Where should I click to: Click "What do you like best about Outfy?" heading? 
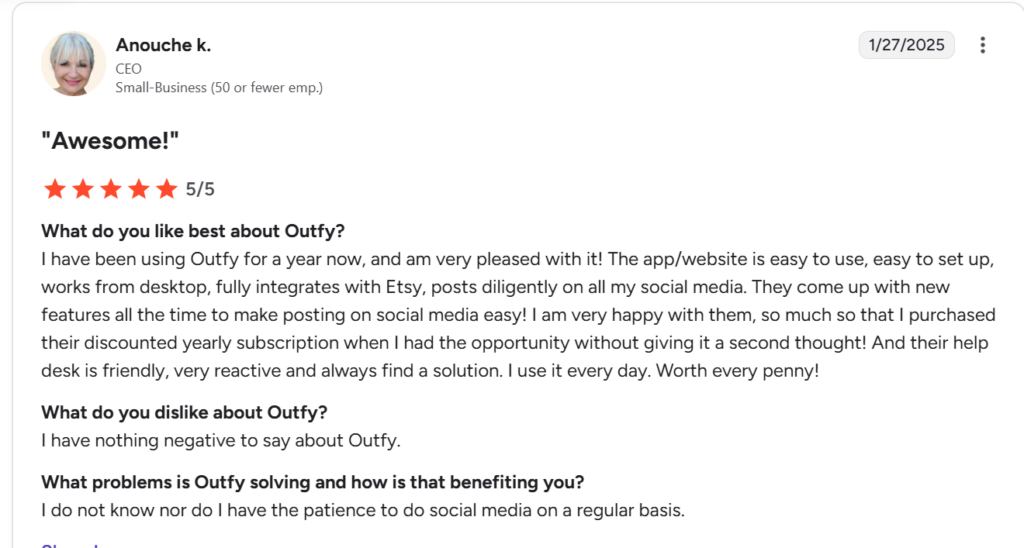point(193,231)
